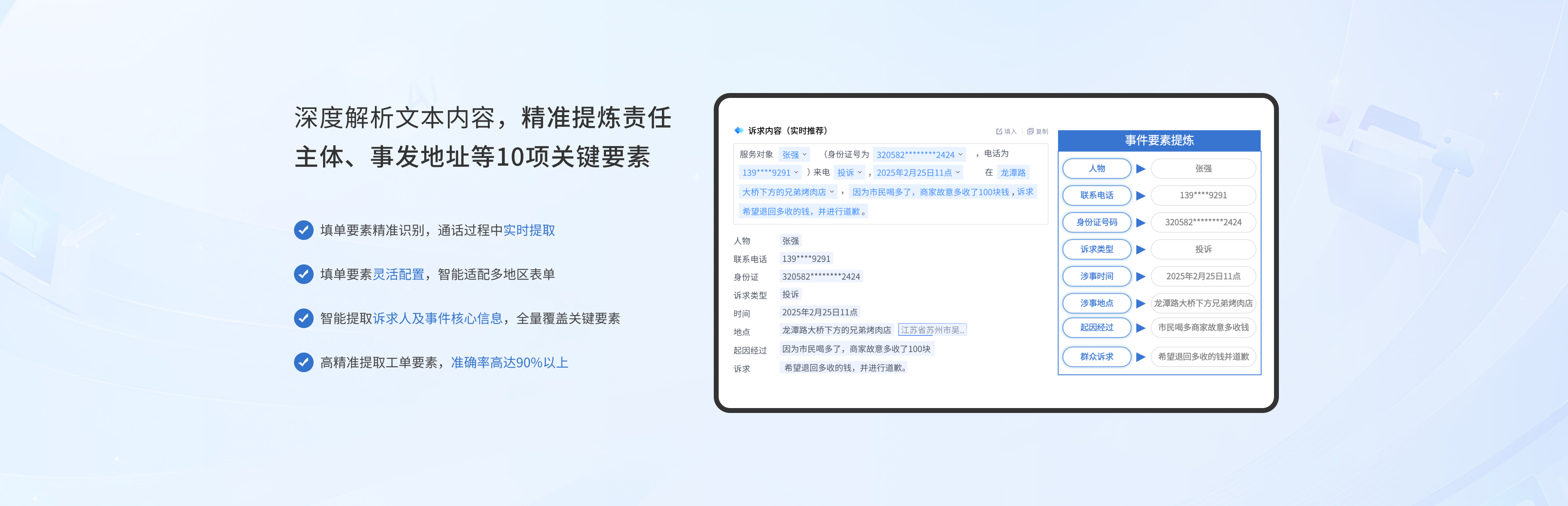The height and width of the screenshot is (506, 1568).
Task: Click the 复制 copy icon
Action: pos(1031,131)
